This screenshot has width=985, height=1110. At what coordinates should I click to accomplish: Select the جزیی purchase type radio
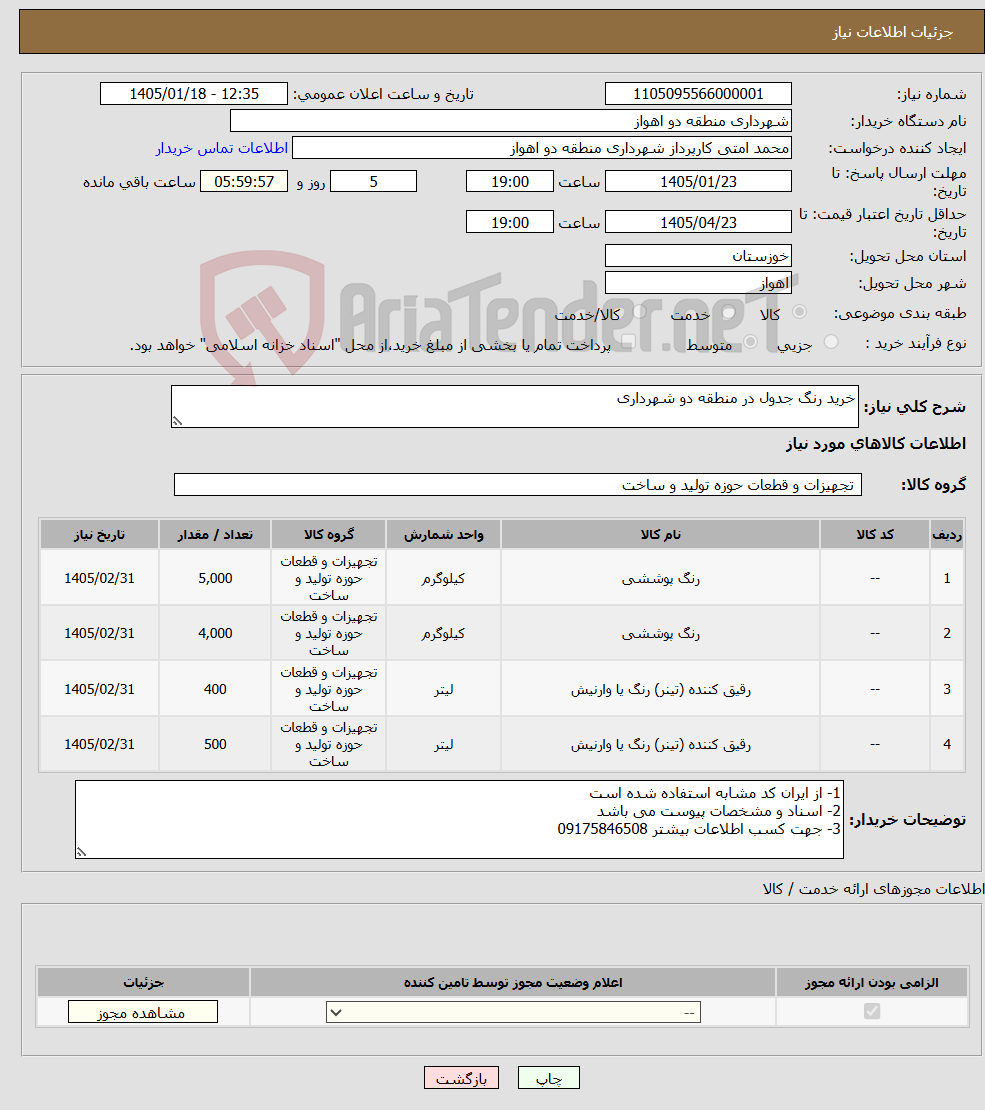831,343
